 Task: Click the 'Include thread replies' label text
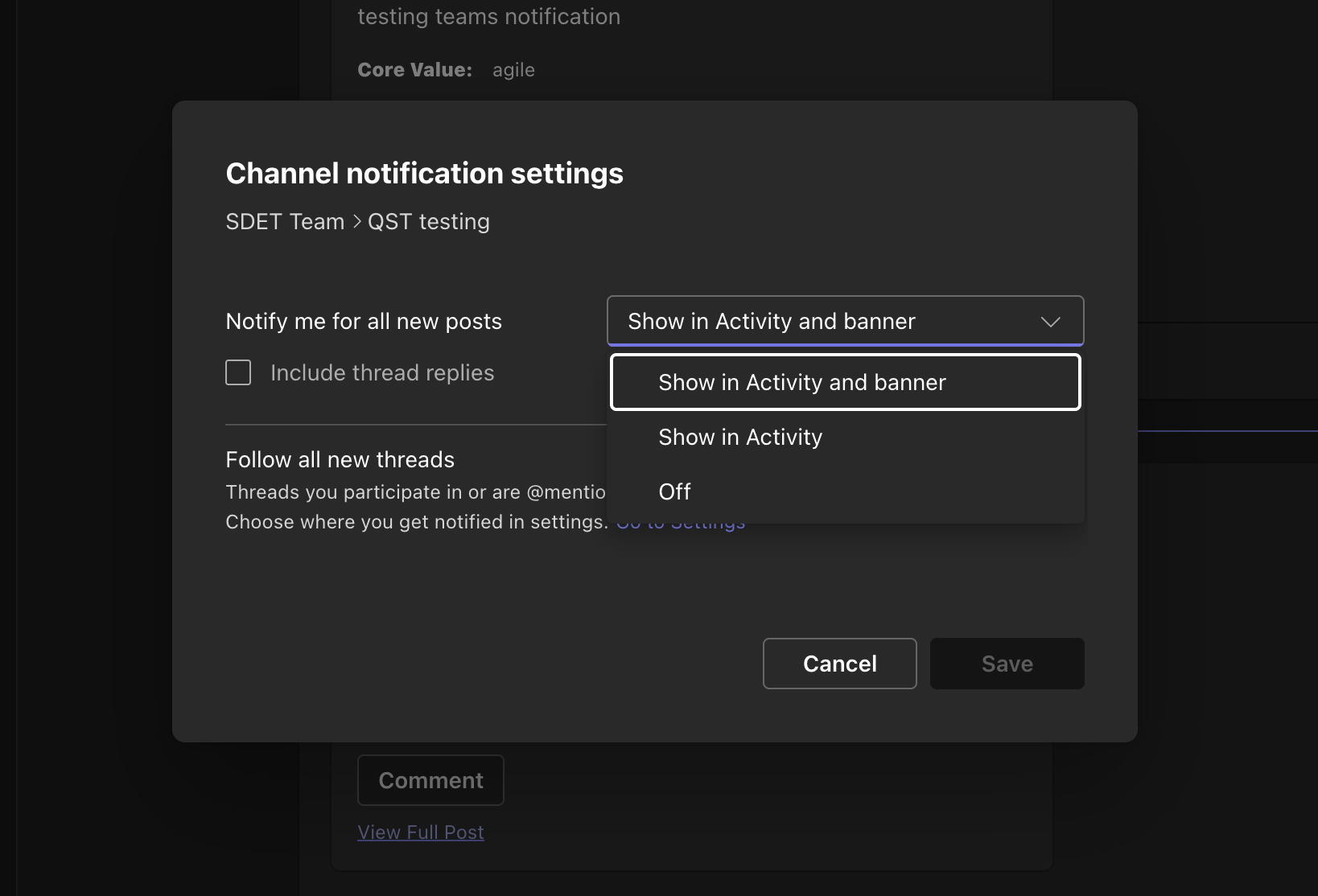point(382,373)
